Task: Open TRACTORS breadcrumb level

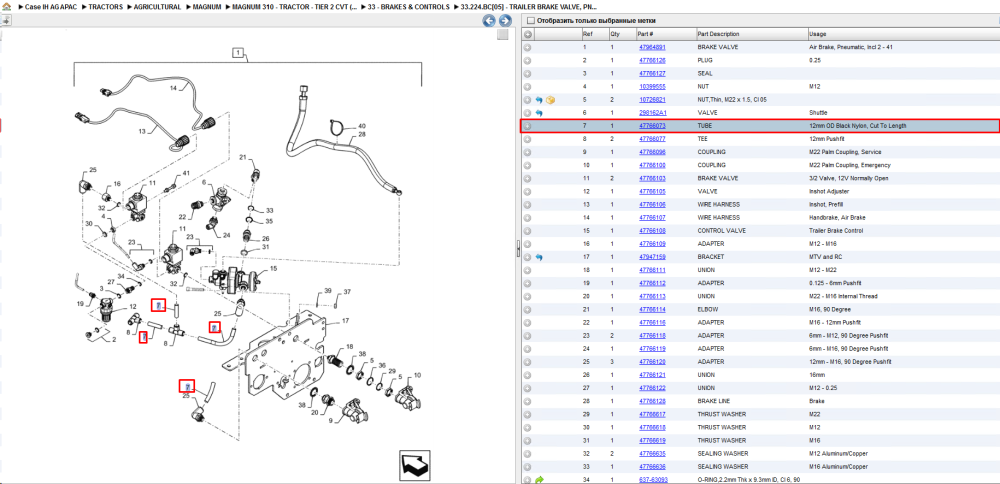Action: click(x=106, y=7)
